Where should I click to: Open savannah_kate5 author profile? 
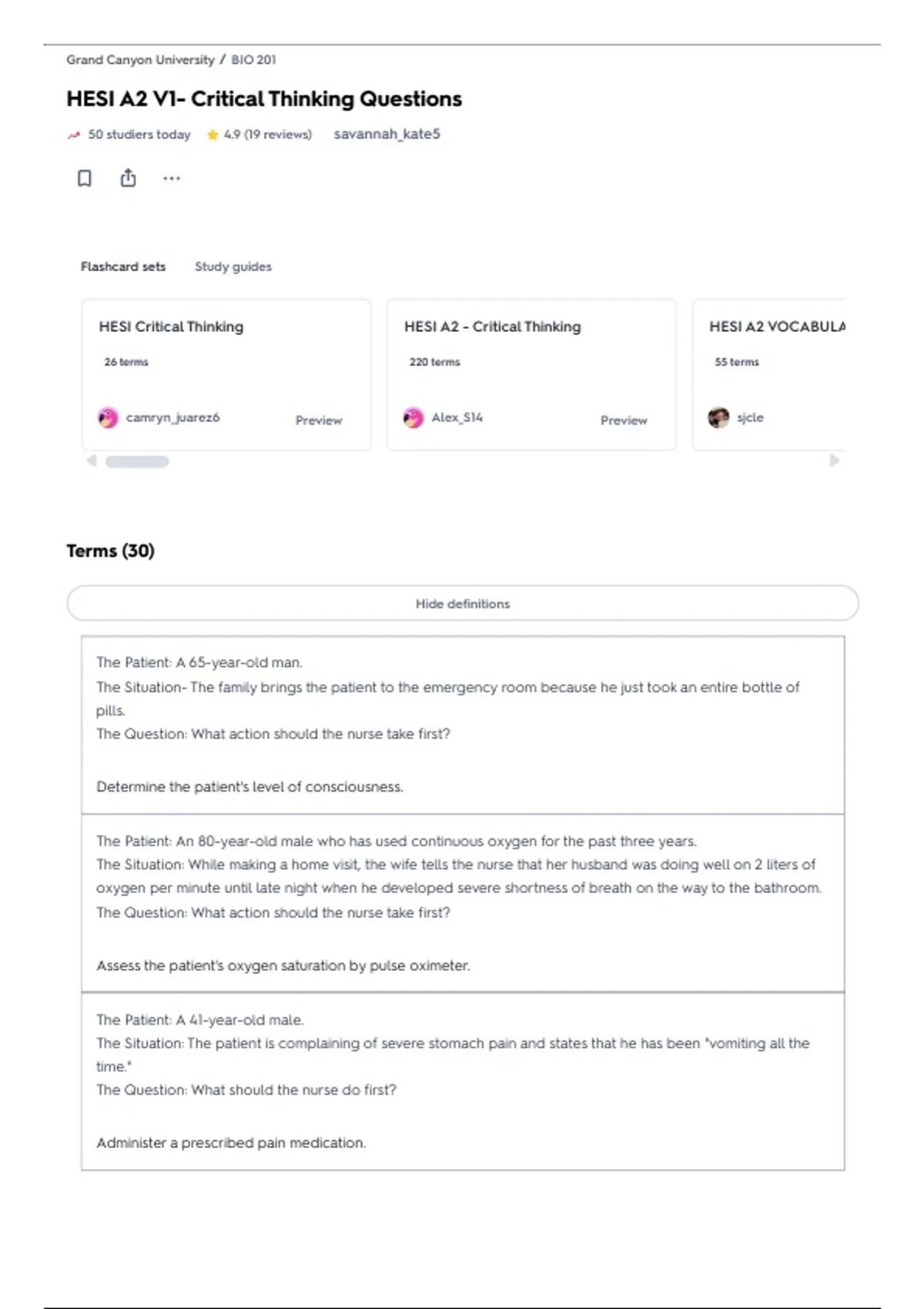[387, 134]
